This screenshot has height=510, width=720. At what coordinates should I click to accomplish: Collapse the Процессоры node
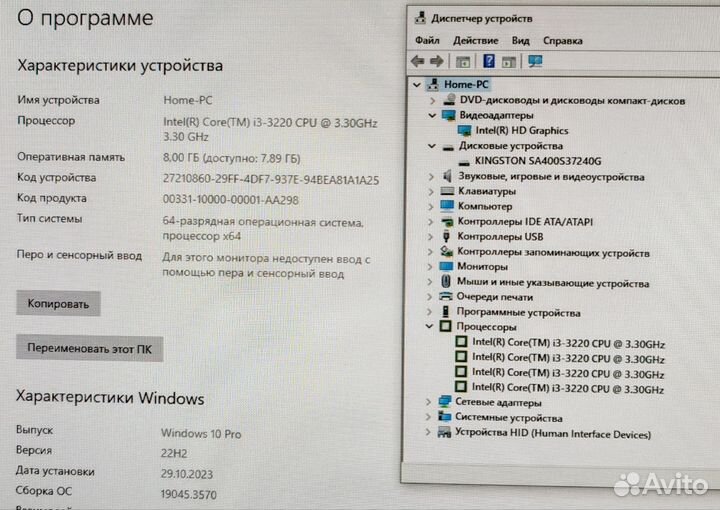tap(429, 326)
